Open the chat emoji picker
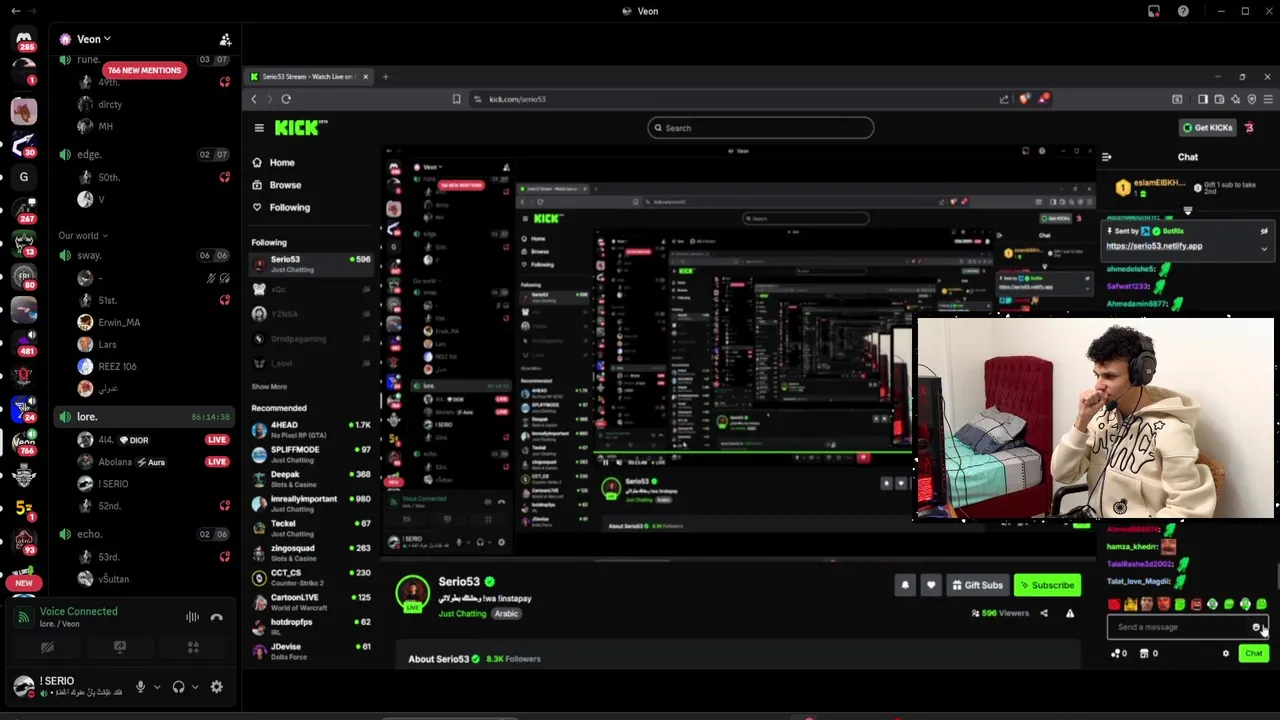Viewport: 1280px width, 720px height. tap(1257, 627)
